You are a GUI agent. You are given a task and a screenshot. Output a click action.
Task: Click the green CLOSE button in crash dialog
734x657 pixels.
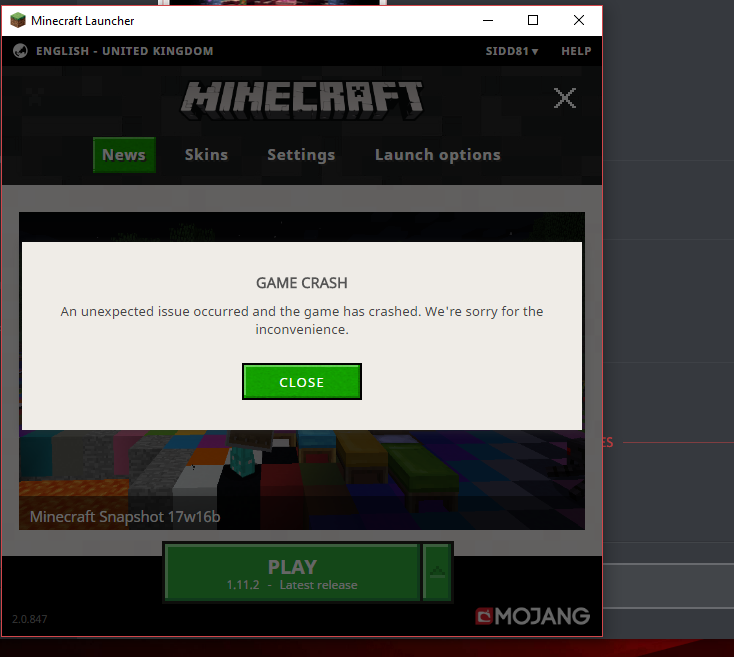click(302, 382)
